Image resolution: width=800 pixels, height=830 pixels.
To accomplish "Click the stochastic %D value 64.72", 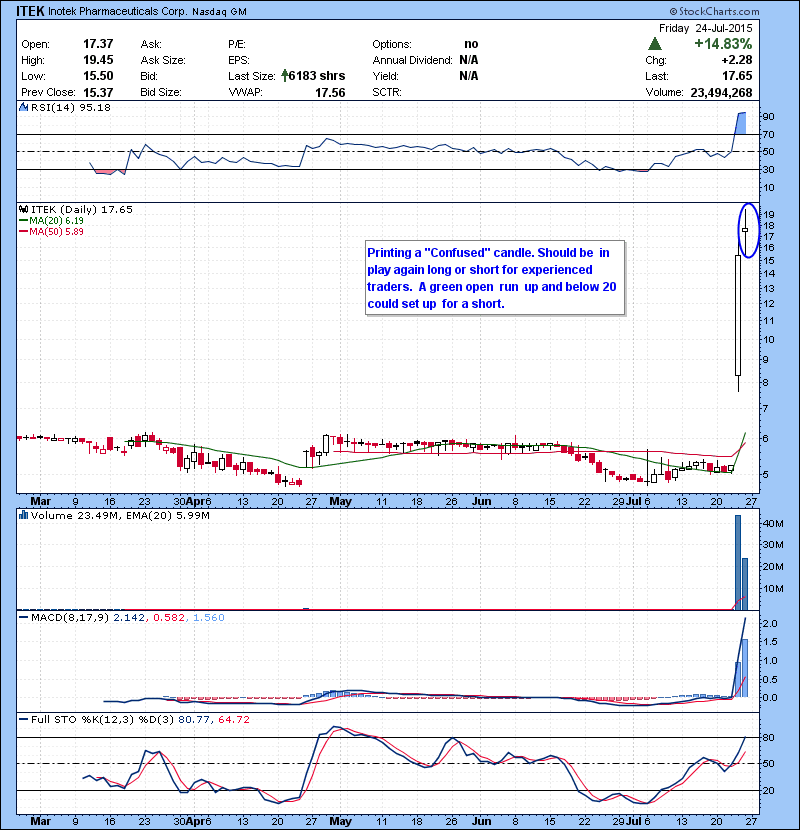I will (x=233, y=719).
